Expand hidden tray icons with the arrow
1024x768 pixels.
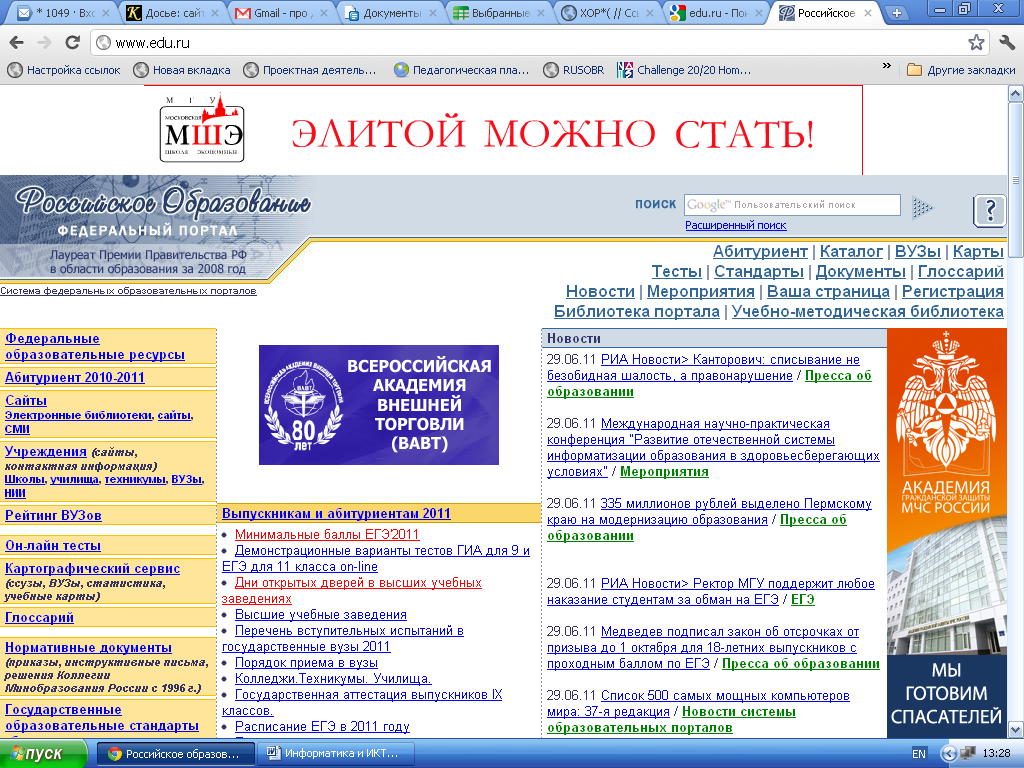point(948,754)
